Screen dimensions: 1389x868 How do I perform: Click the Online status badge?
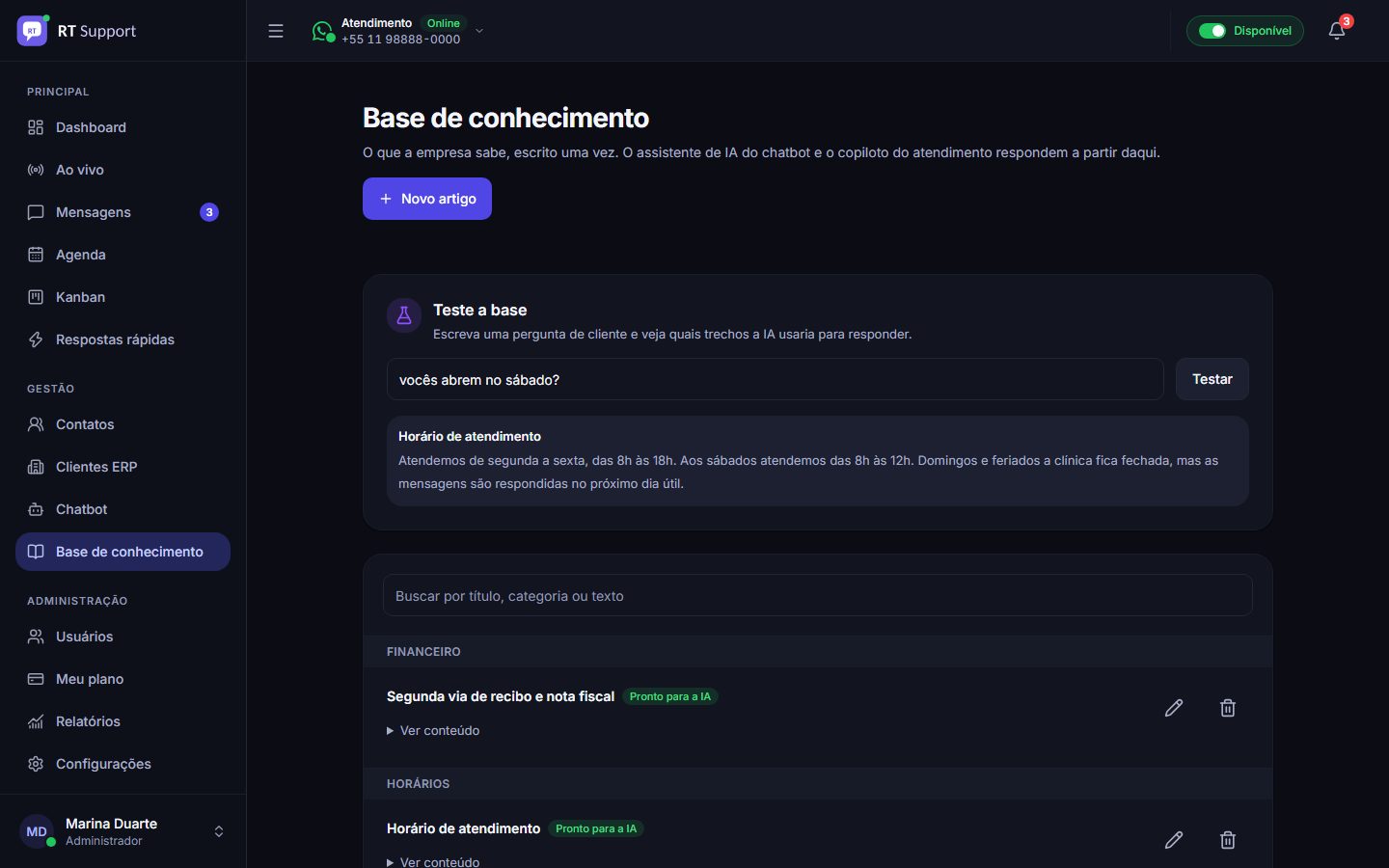click(x=444, y=23)
